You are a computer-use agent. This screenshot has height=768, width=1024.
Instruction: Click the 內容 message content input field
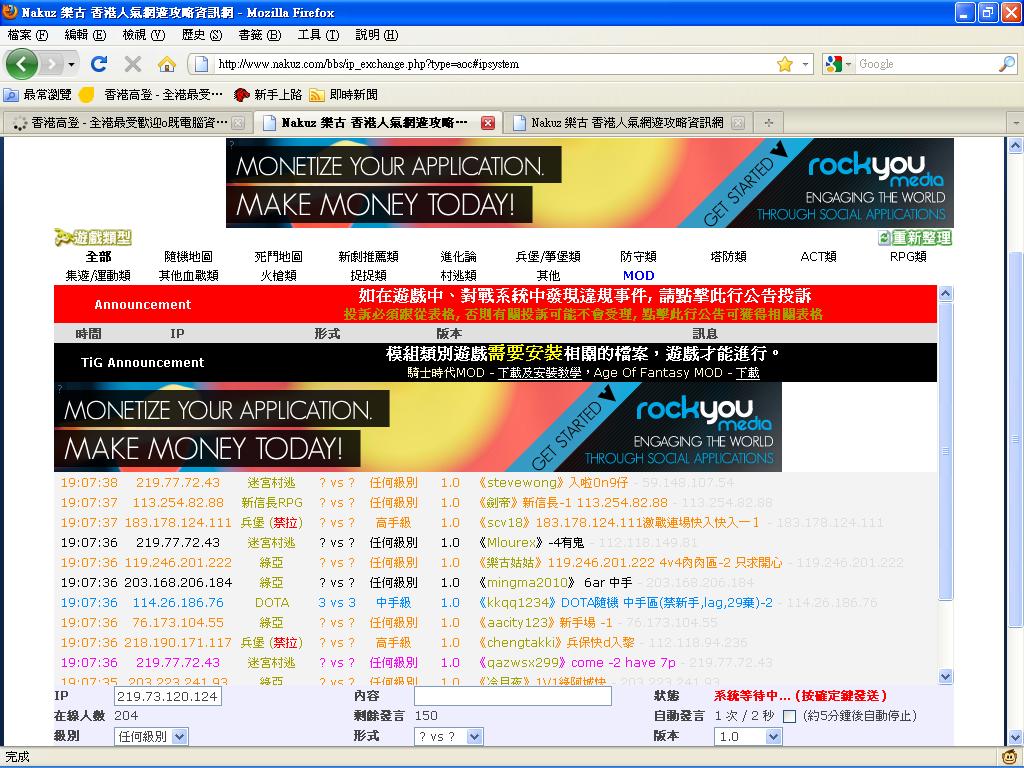[x=512, y=696]
